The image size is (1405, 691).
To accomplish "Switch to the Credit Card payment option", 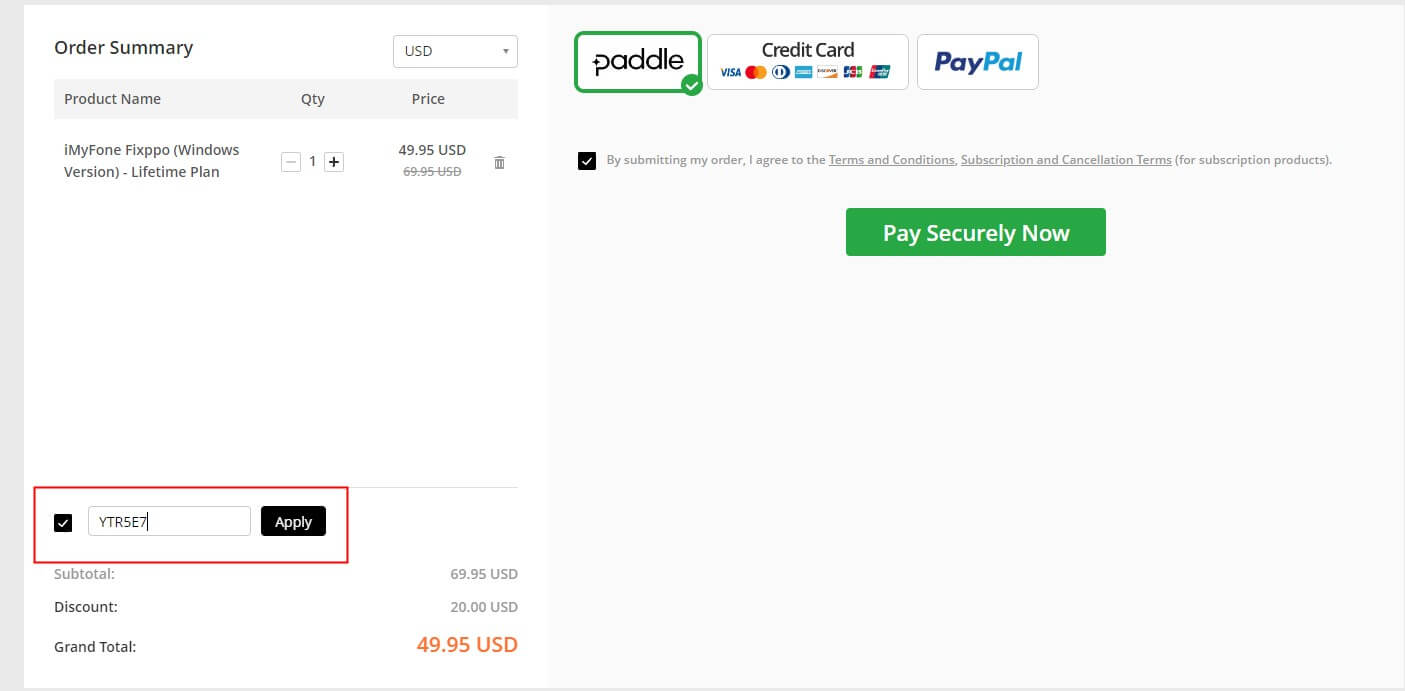I will pyautogui.click(x=808, y=61).
